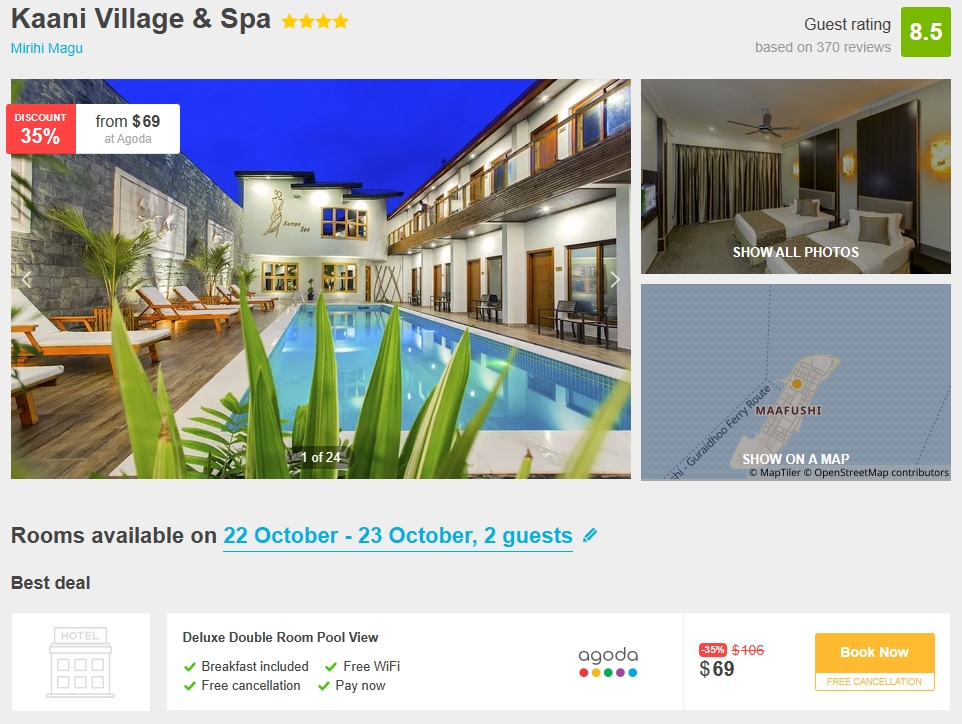Click the Deluxe Double Room Pool View title

point(280,637)
